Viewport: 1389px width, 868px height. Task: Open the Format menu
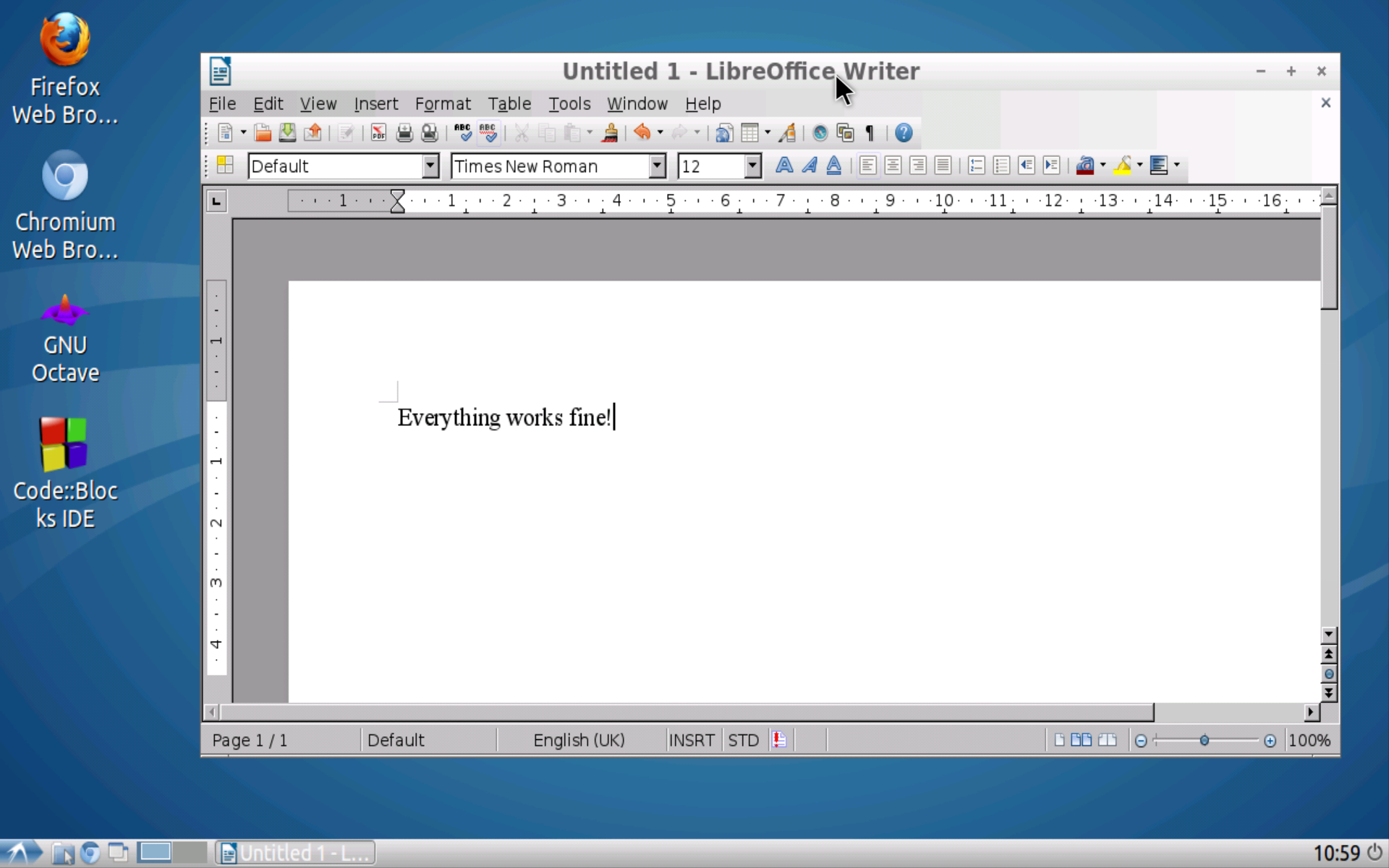coord(443,103)
